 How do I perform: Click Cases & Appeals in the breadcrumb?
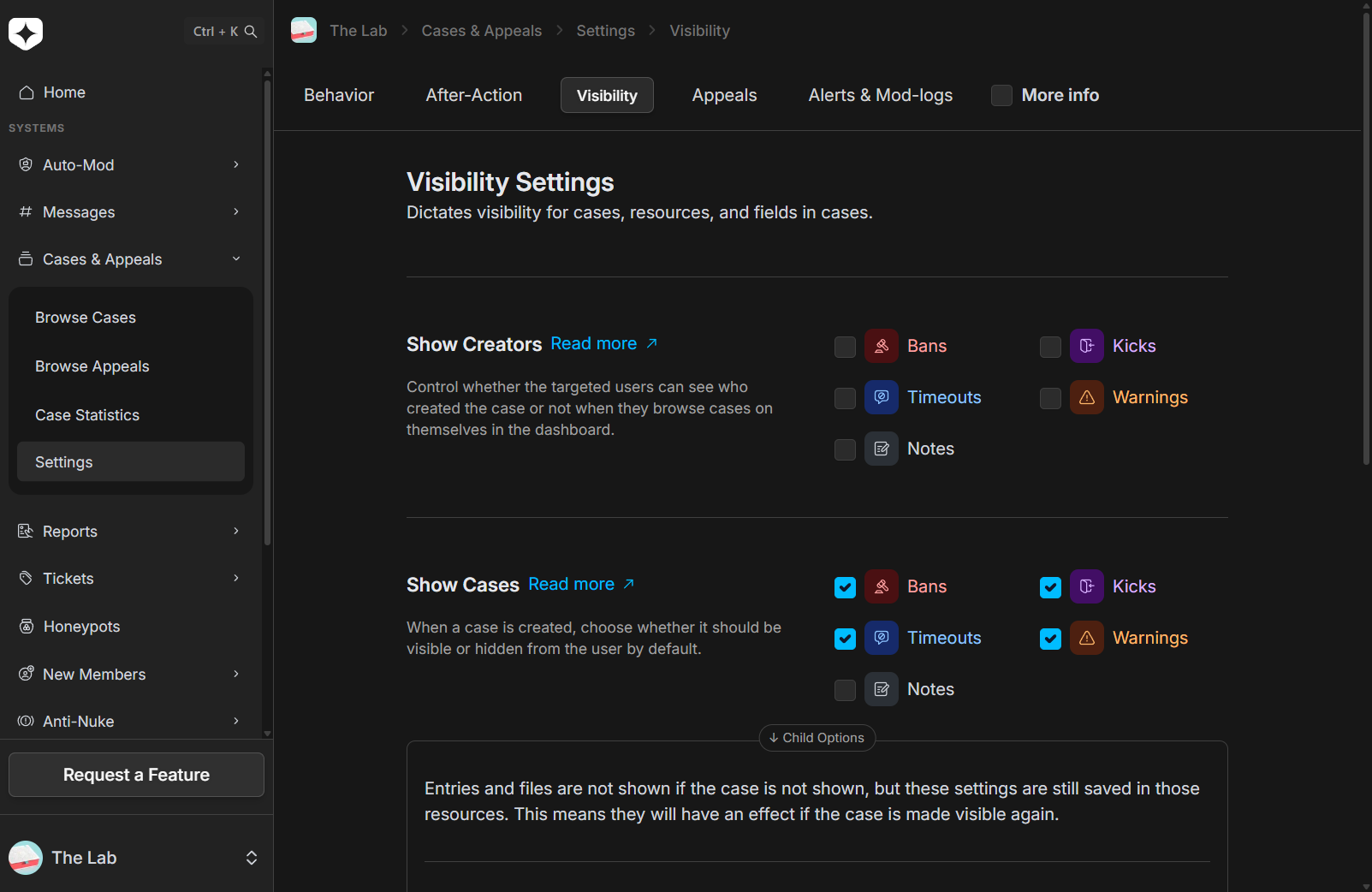coord(482,31)
